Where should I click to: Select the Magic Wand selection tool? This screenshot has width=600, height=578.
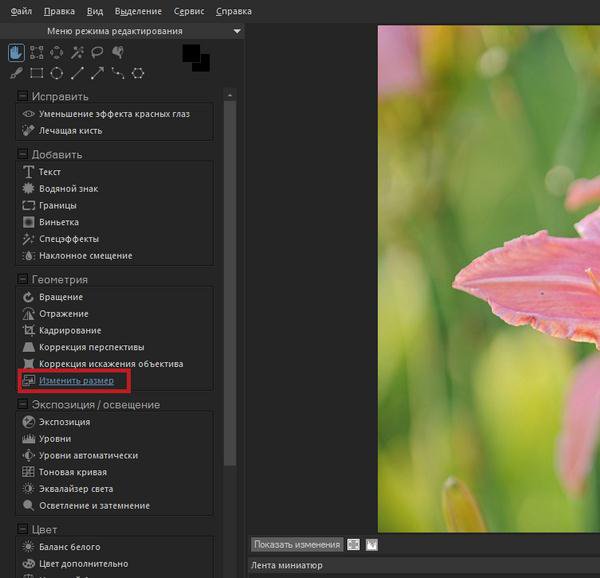pyautogui.click(x=77, y=52)
